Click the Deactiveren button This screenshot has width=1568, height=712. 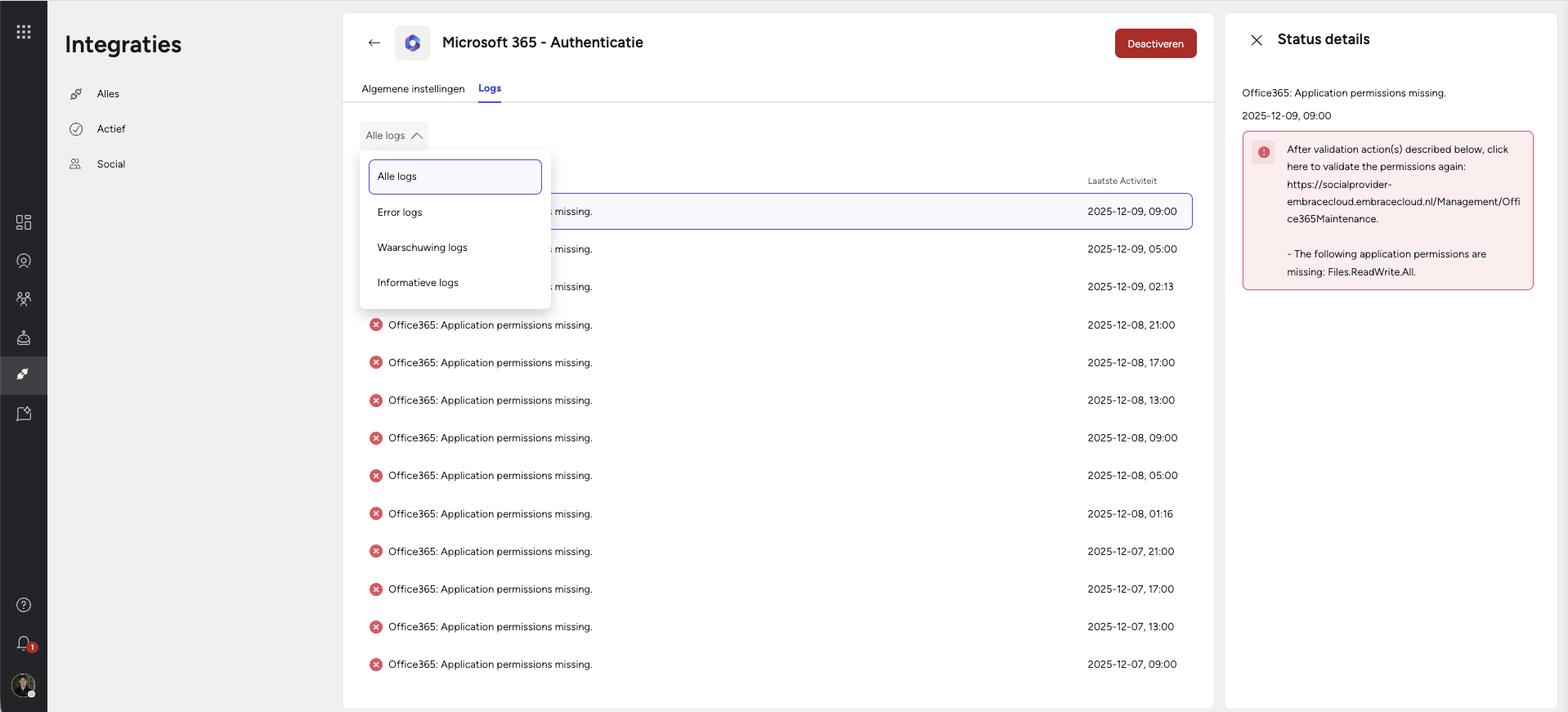[1155, 44]
